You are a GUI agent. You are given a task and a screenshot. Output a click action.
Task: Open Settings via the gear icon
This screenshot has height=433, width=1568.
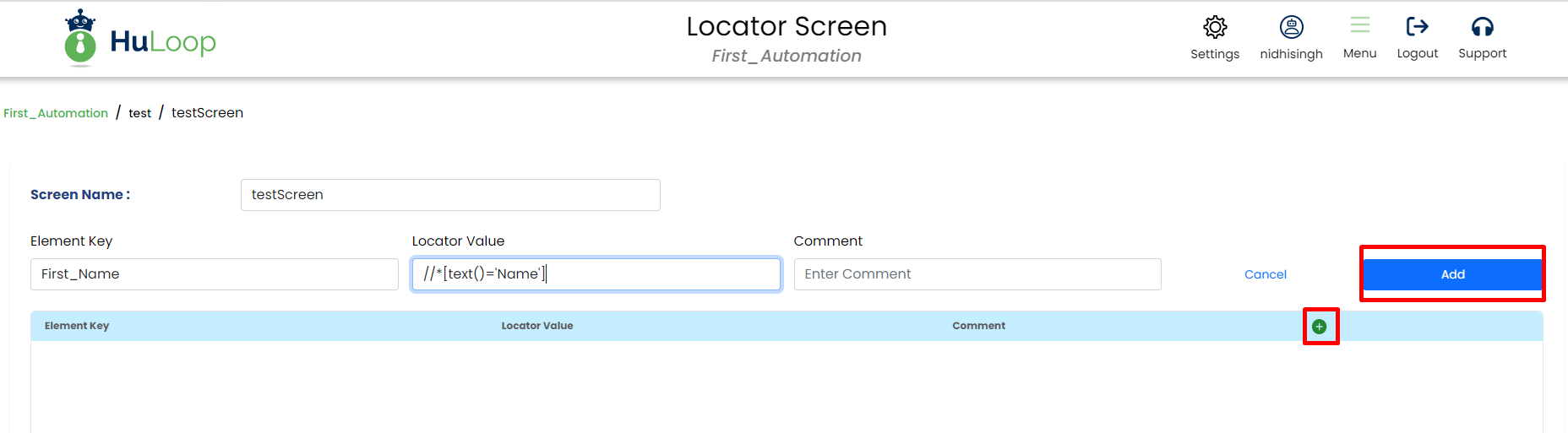coord(1215,28)
